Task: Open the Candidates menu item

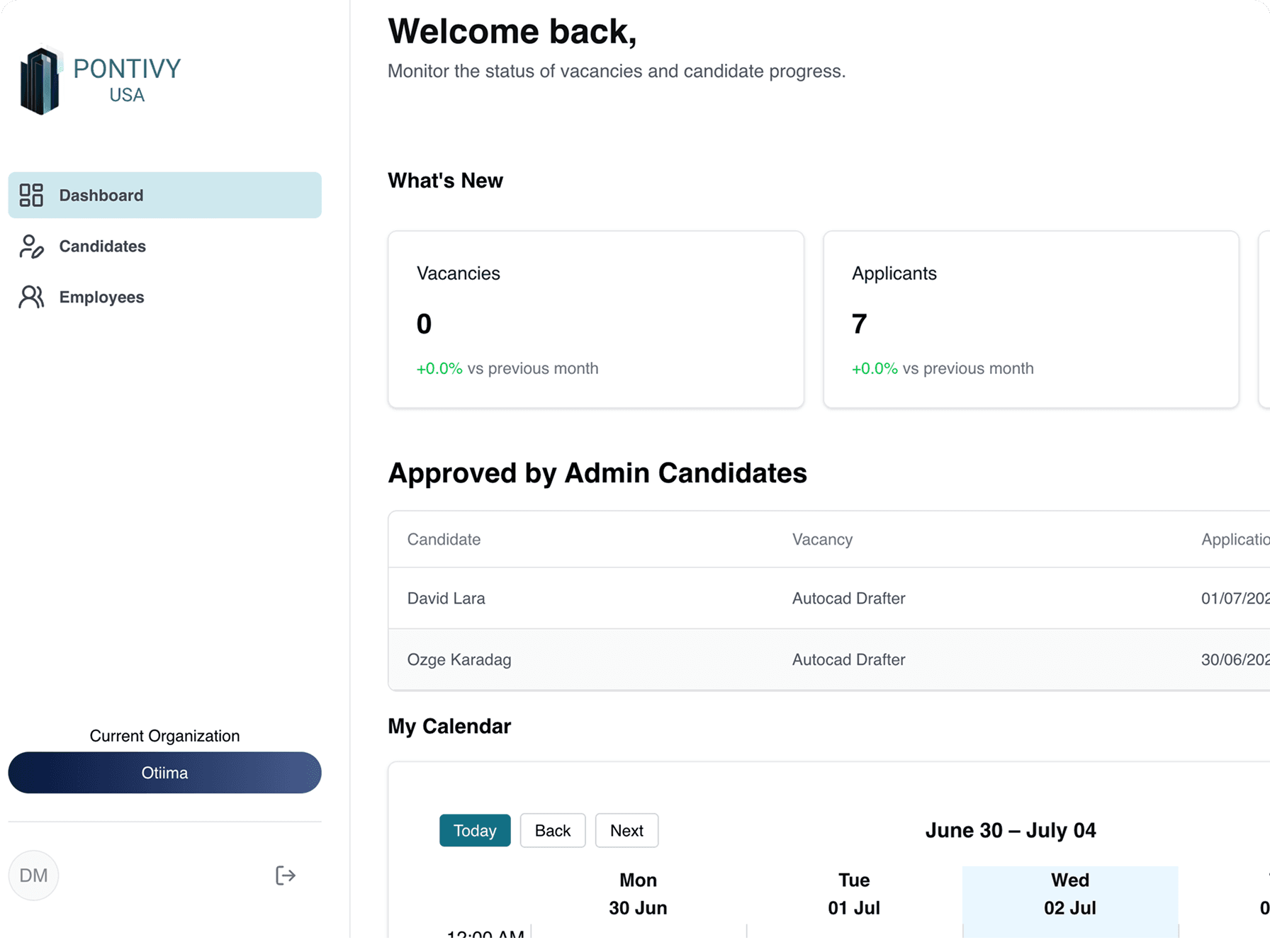Action: pos(102,246)
